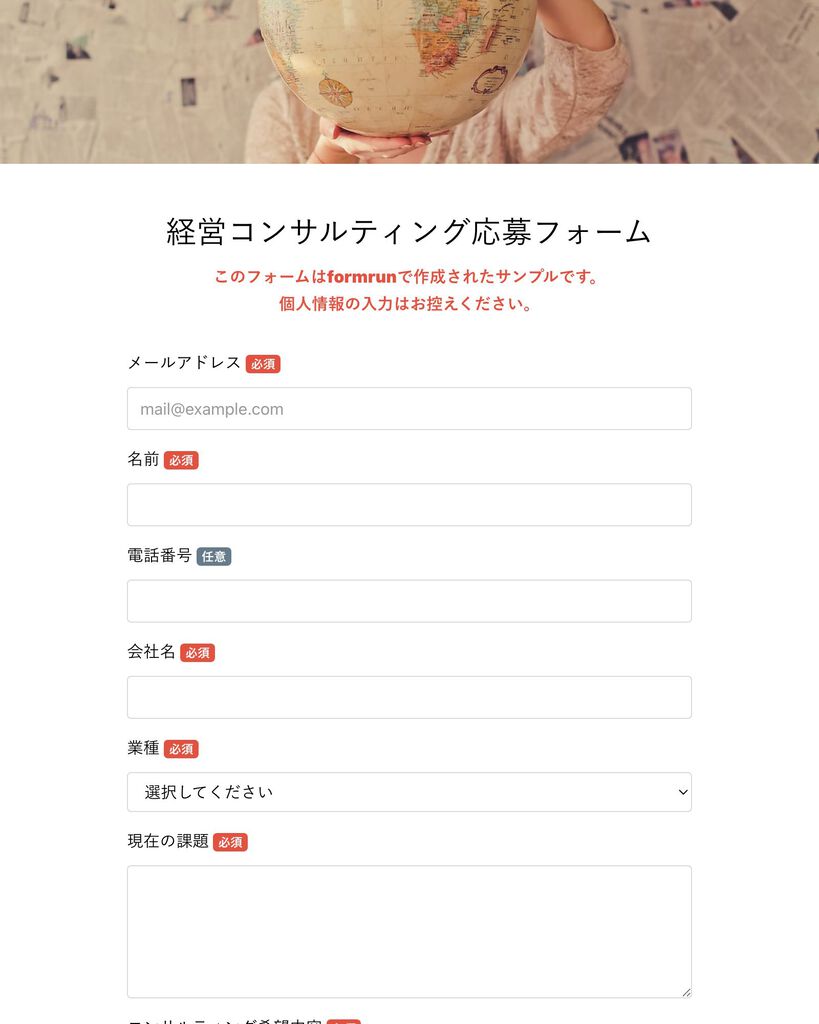The height and width of the screenshot is (1024, 819).
Task: Click the 必須 badge beside 会社名
Action: [x=197, y=652]
